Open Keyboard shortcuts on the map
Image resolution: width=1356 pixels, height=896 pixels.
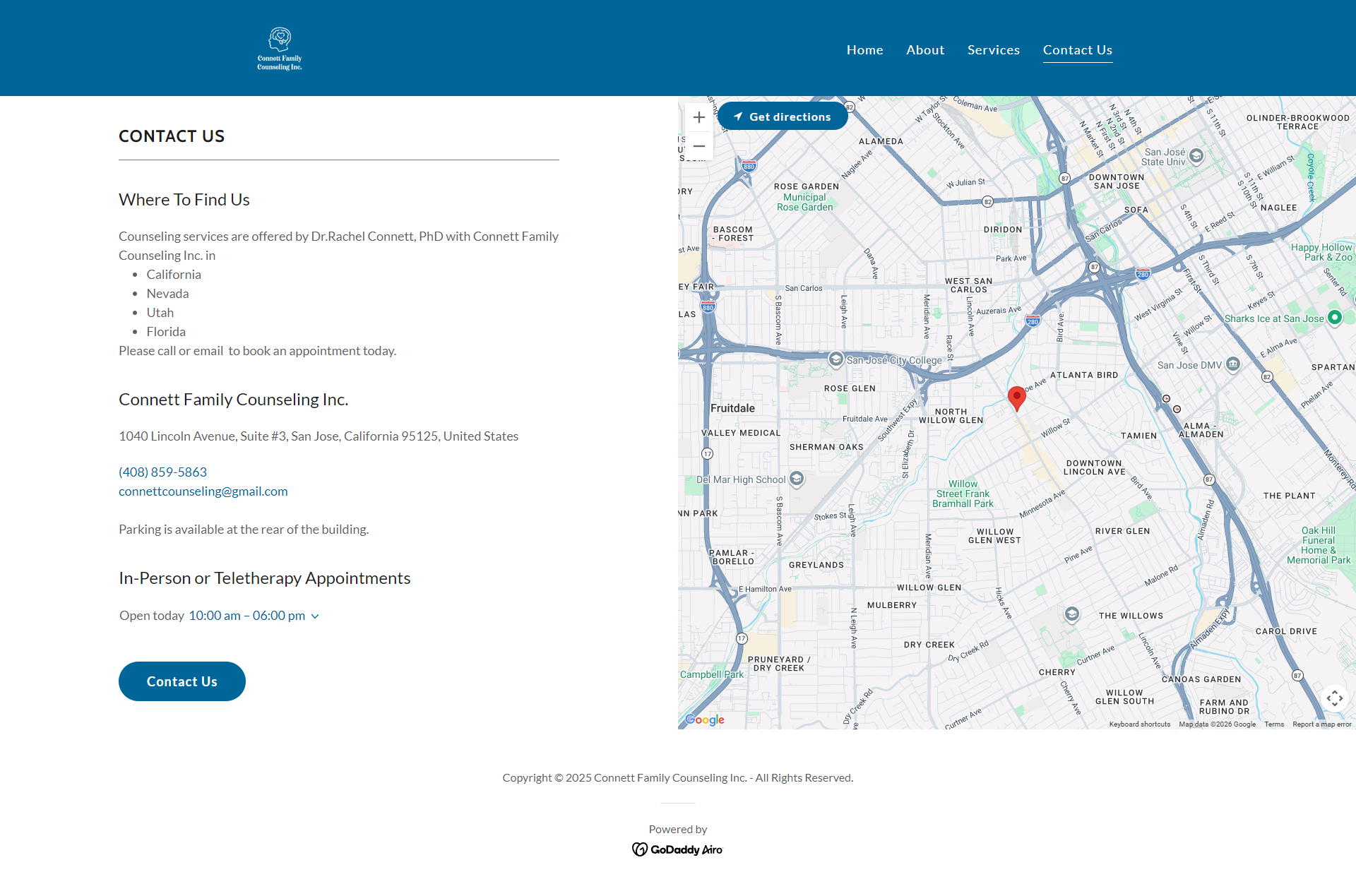(1139, 724)
